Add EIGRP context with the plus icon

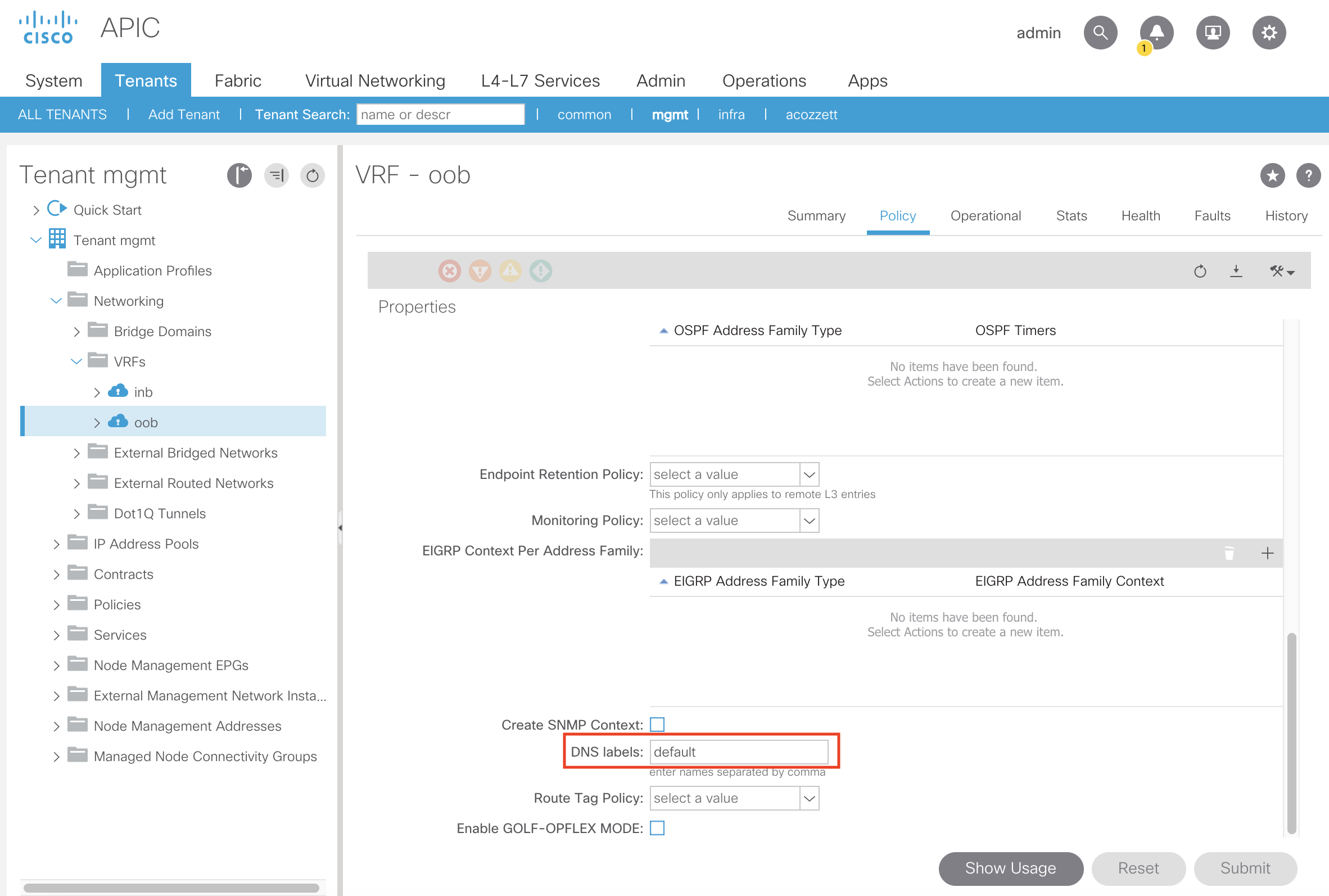[1267, 553]
